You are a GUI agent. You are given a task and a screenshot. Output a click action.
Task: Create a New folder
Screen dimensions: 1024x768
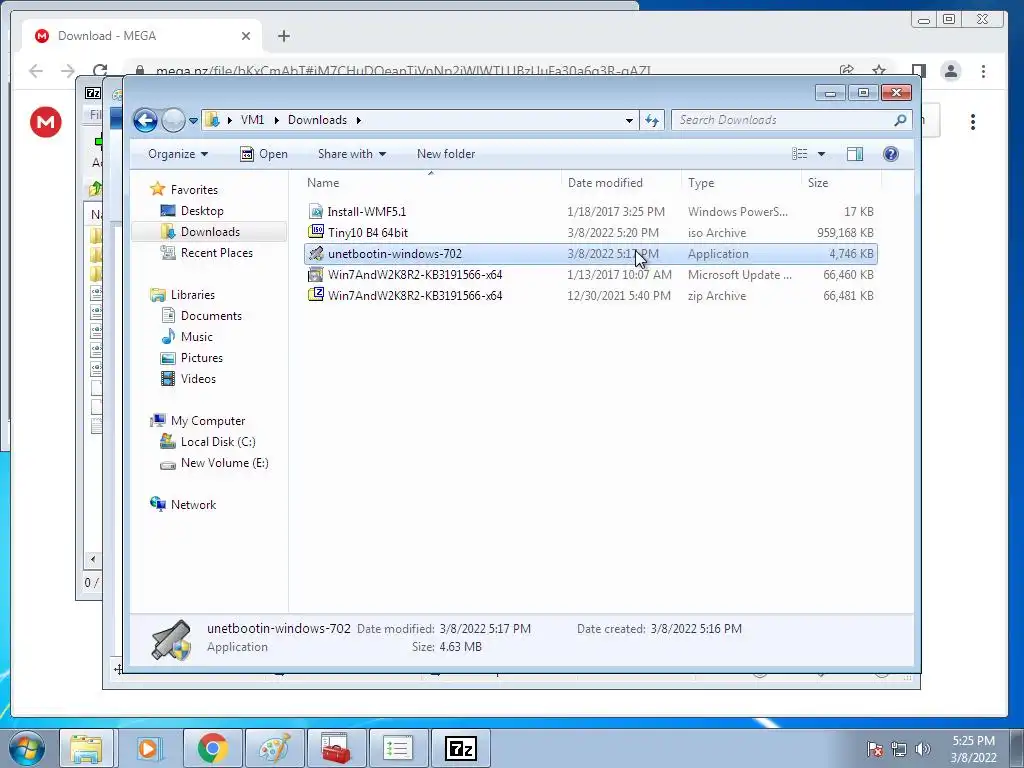point(446,154)
